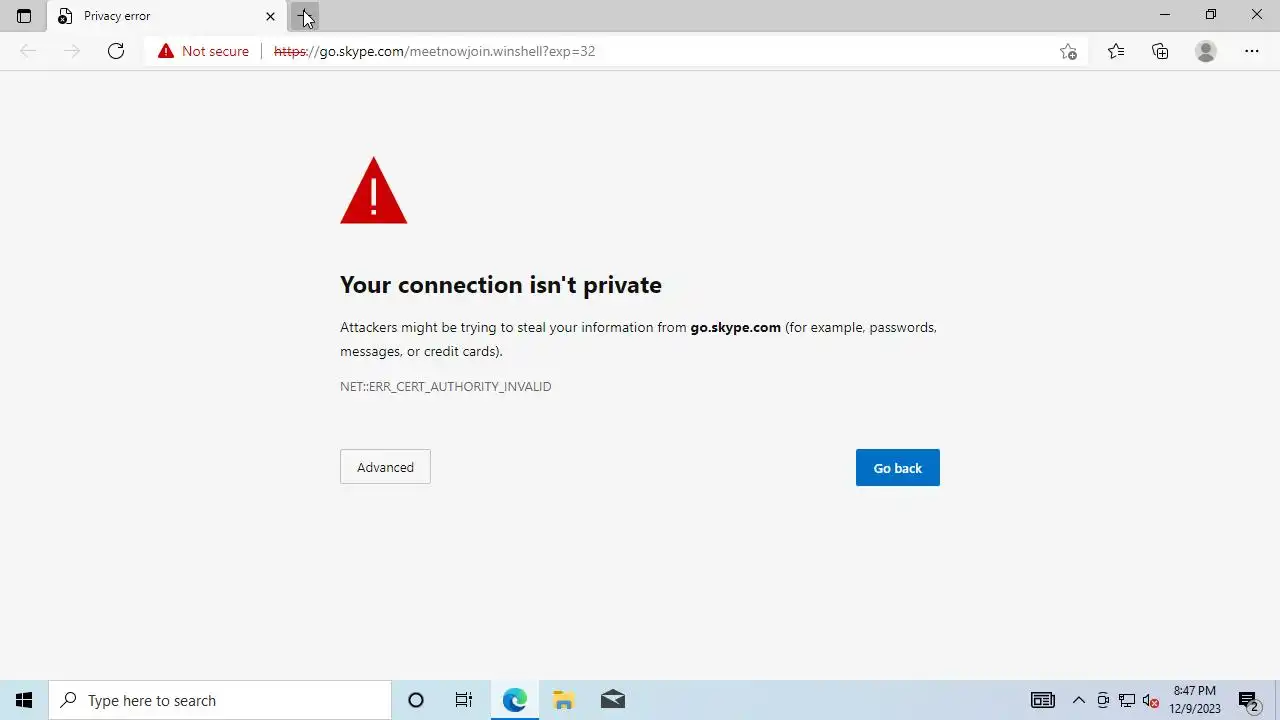Screen dimensions: 1280x720
Task: Close the Privacy error tab
Action: (270, 16)
